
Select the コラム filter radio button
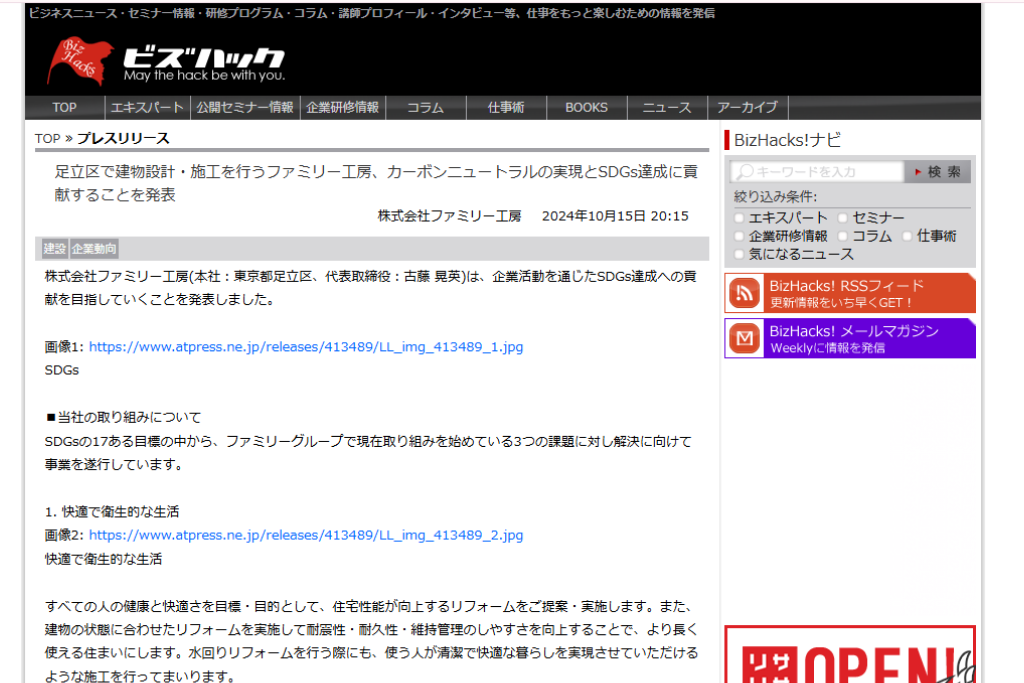pyautogui.click(x=842, y=236)
